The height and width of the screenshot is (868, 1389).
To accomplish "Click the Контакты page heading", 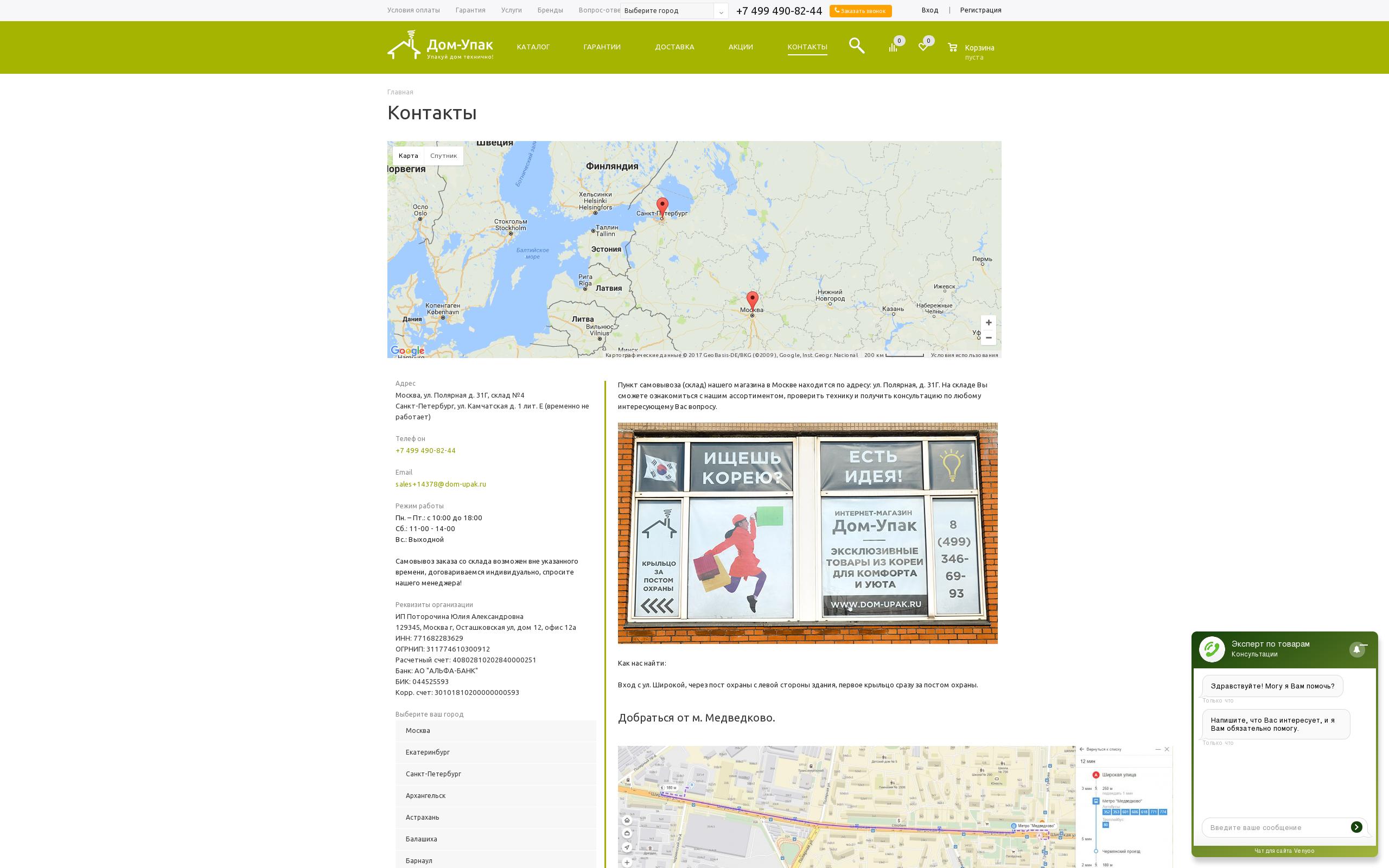I will coord(432,112).
